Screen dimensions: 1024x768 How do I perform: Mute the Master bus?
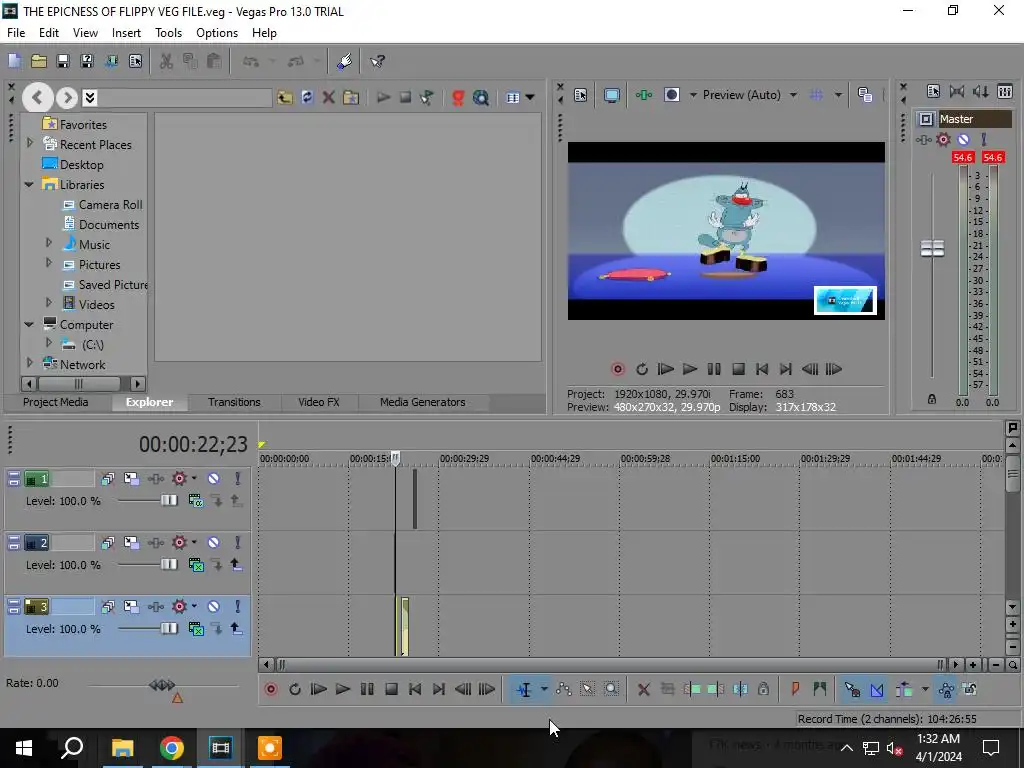pyautogui.click(x=963, y=139)
